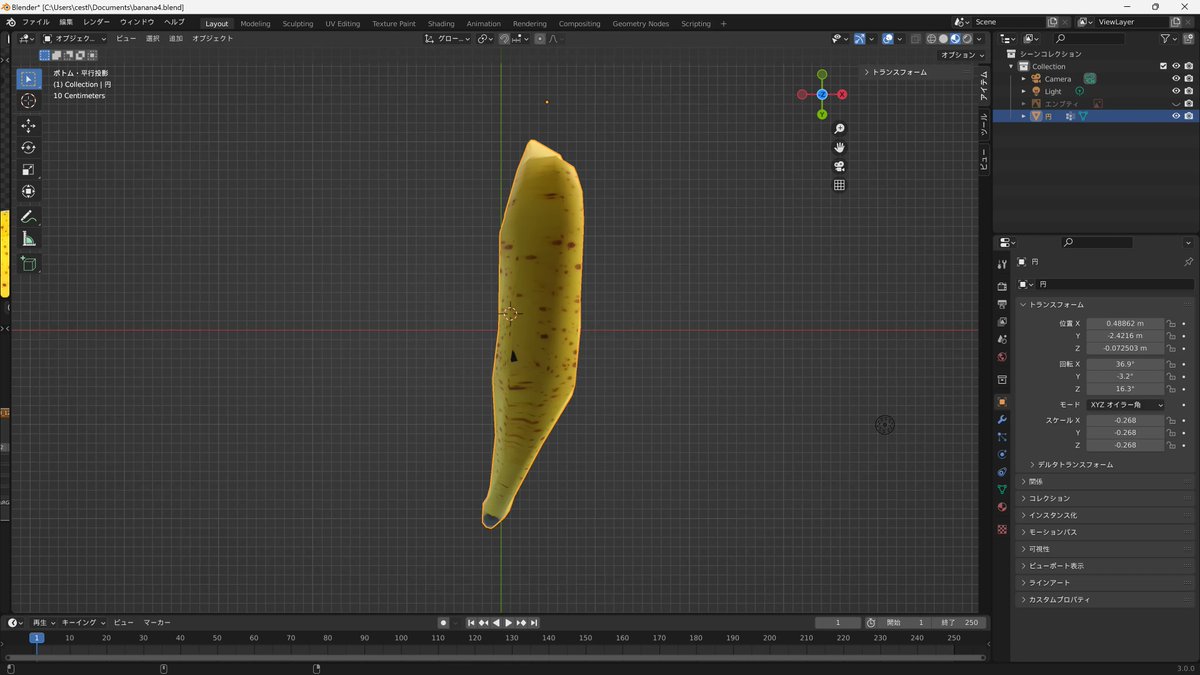Select the Rotate tool
Screen dimensions: 1200x675
[28, 148]
